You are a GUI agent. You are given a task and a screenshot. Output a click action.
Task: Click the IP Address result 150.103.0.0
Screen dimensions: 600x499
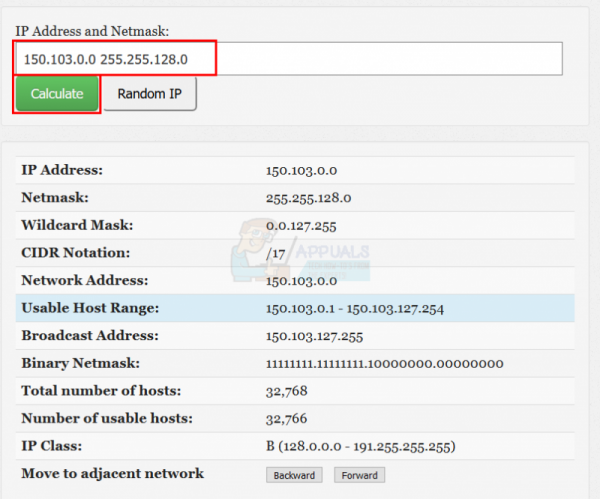click(x=301, y=171)
